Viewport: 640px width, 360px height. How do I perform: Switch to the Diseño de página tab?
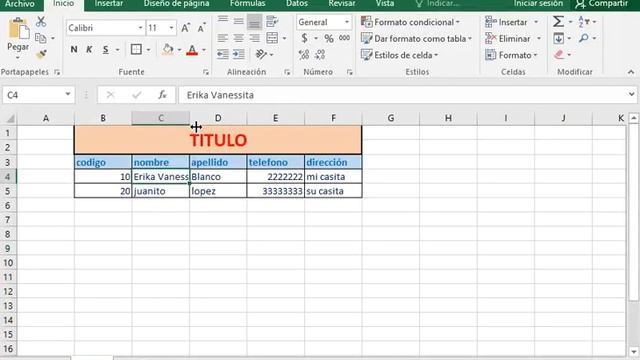[x=176, y=4]
